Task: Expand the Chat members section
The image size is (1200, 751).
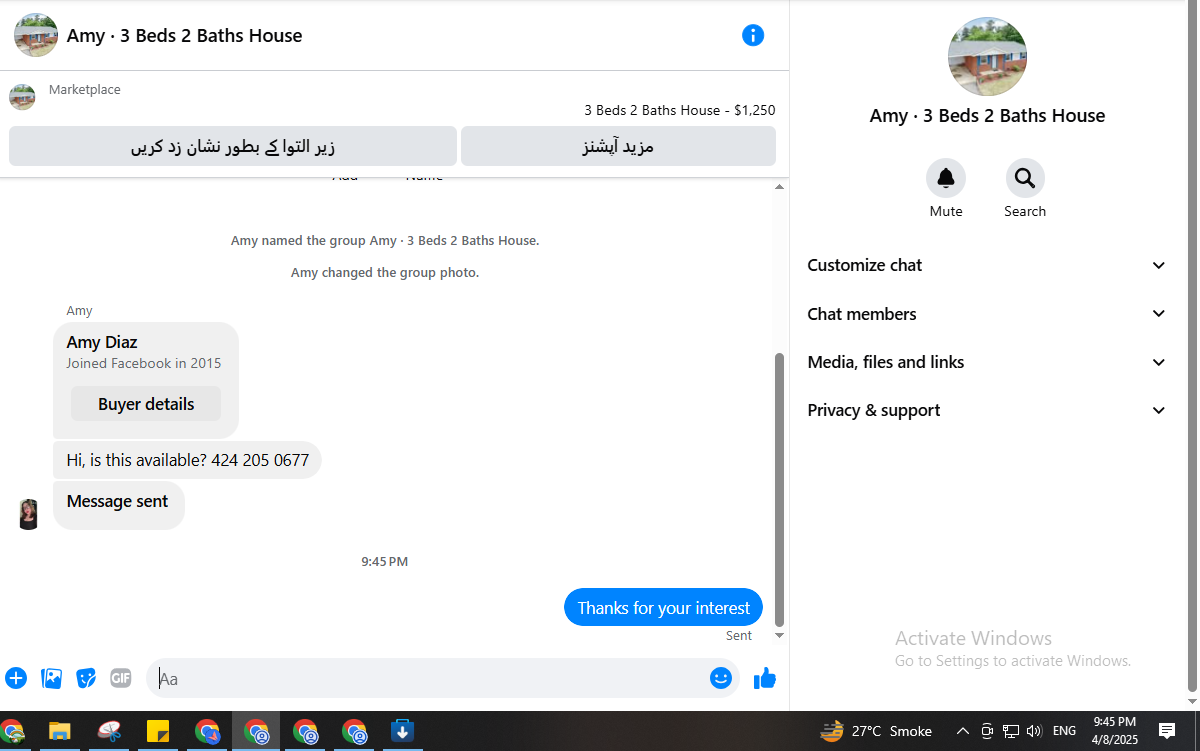Action: tap(987, 314)
